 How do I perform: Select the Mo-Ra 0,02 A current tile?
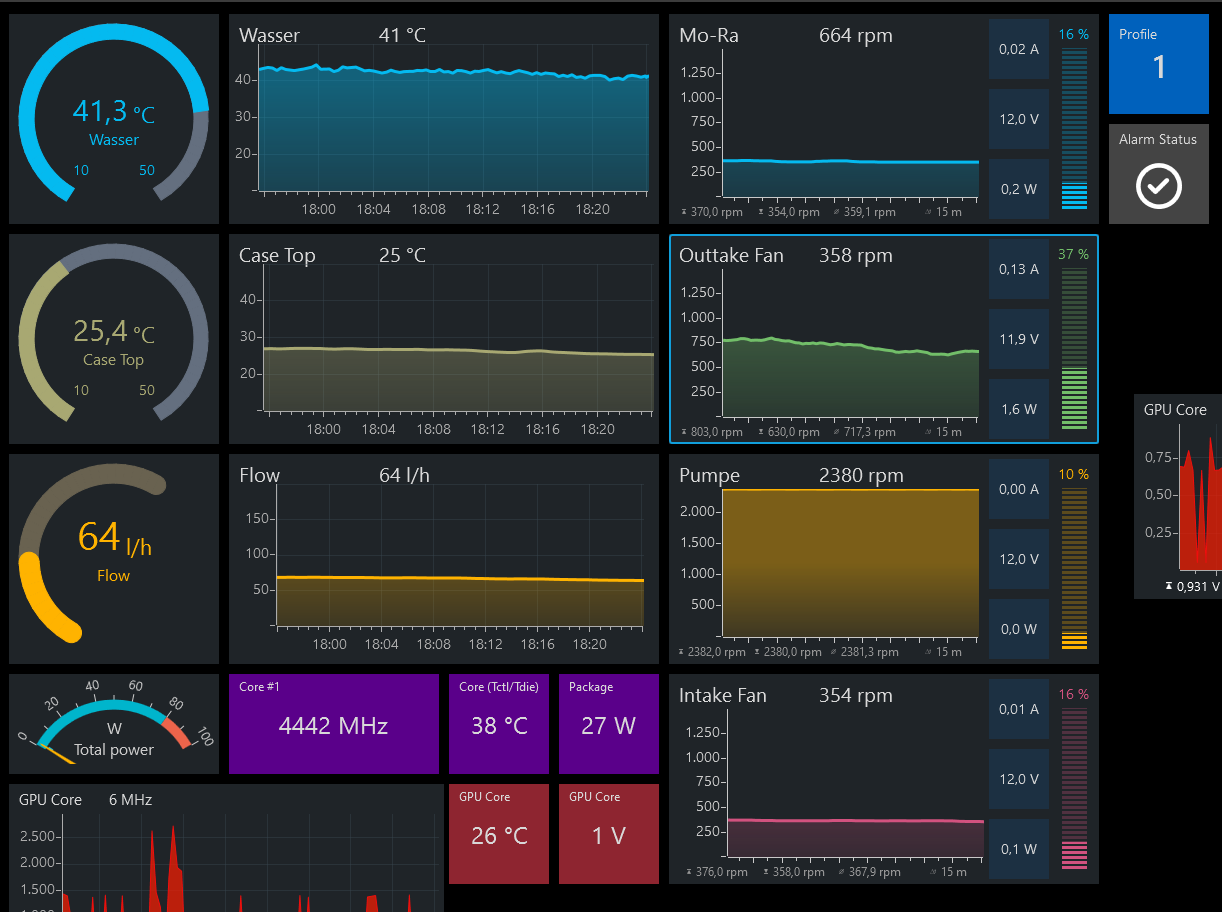tap(1019, 49)
